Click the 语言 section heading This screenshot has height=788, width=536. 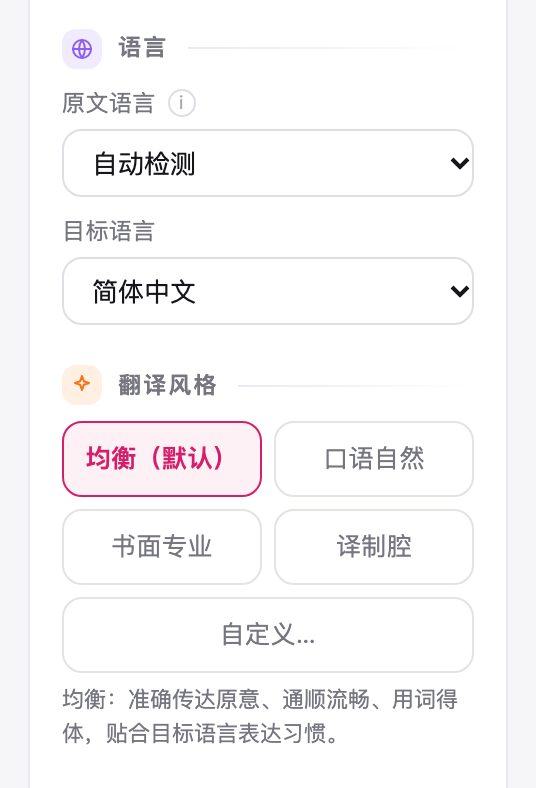click(142, 48)
